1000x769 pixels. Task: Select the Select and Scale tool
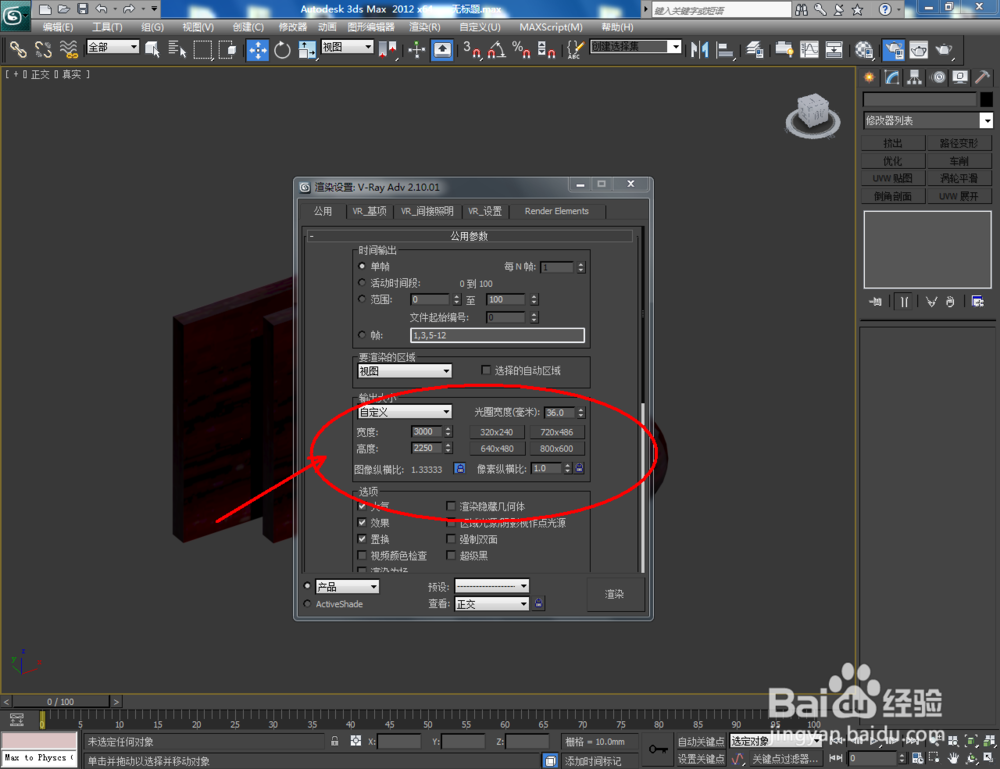(x=307, y=50)
